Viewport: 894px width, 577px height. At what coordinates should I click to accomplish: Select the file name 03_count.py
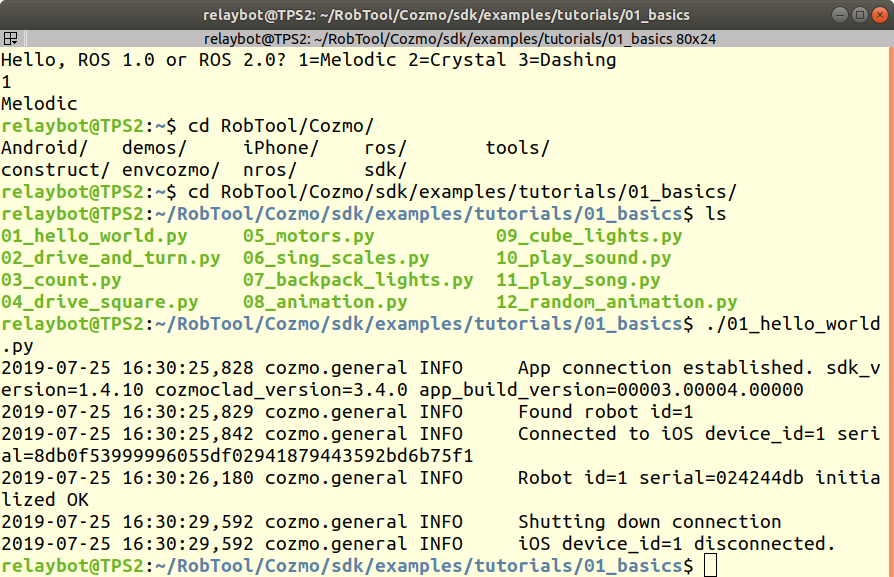tap(61, 280)
